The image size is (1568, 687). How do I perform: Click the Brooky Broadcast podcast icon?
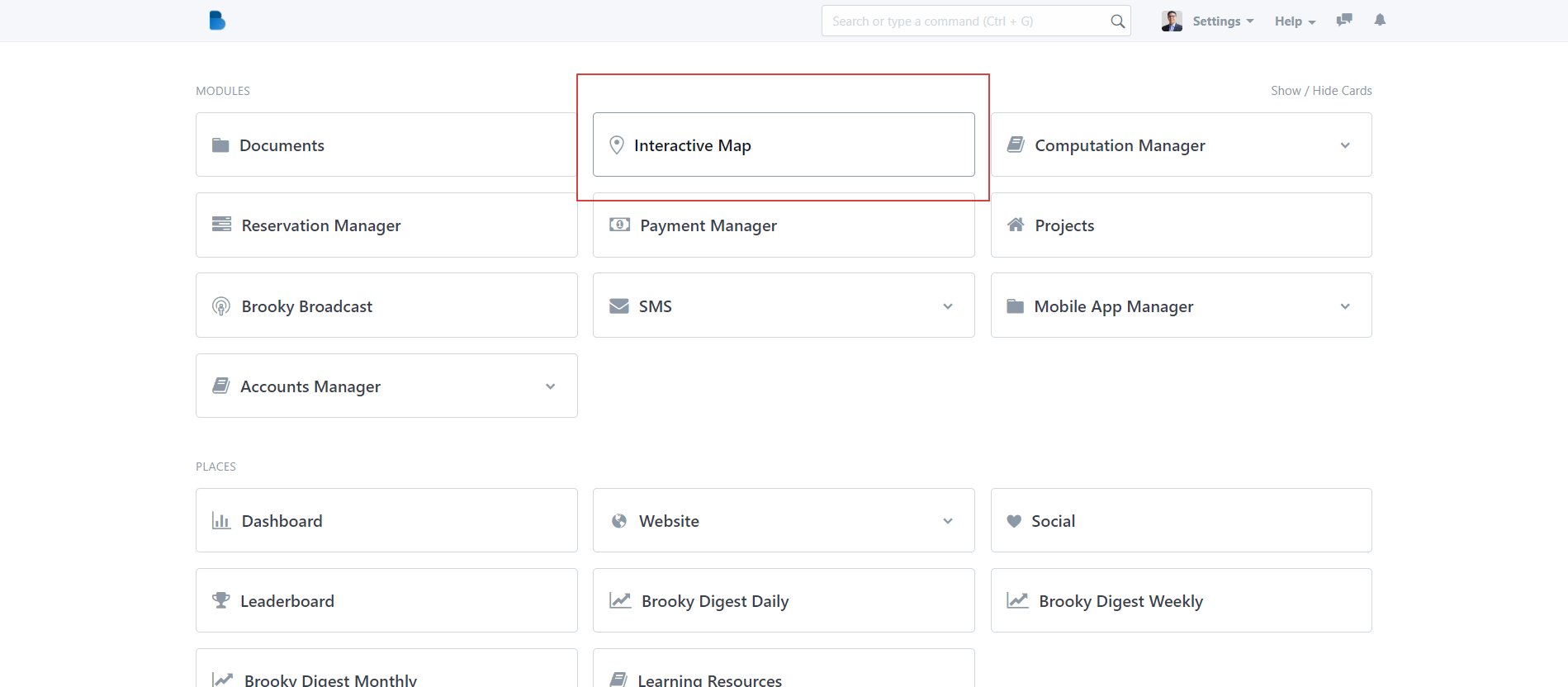[x=221, y=306]
